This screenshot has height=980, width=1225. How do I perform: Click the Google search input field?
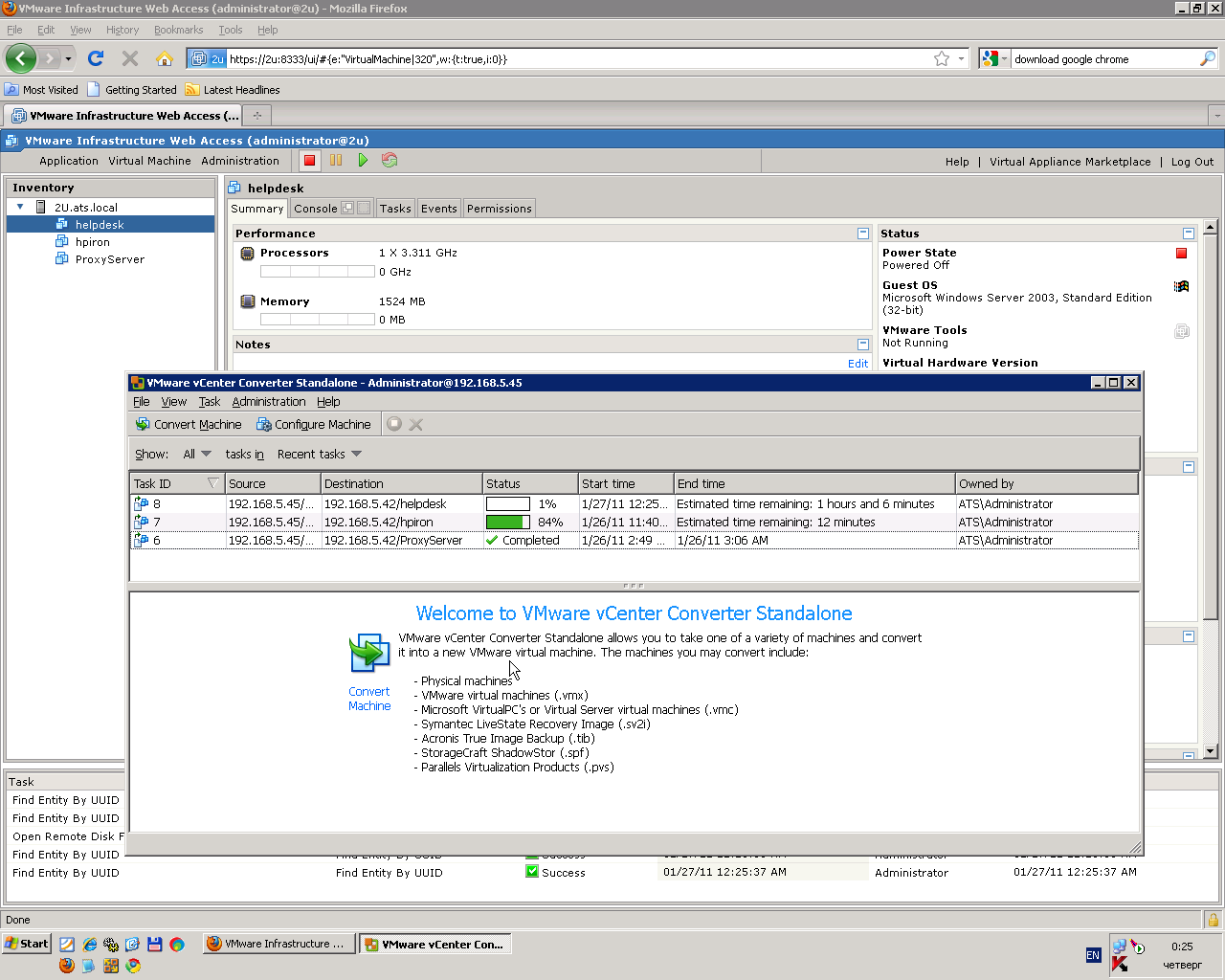coord(1104,58)
